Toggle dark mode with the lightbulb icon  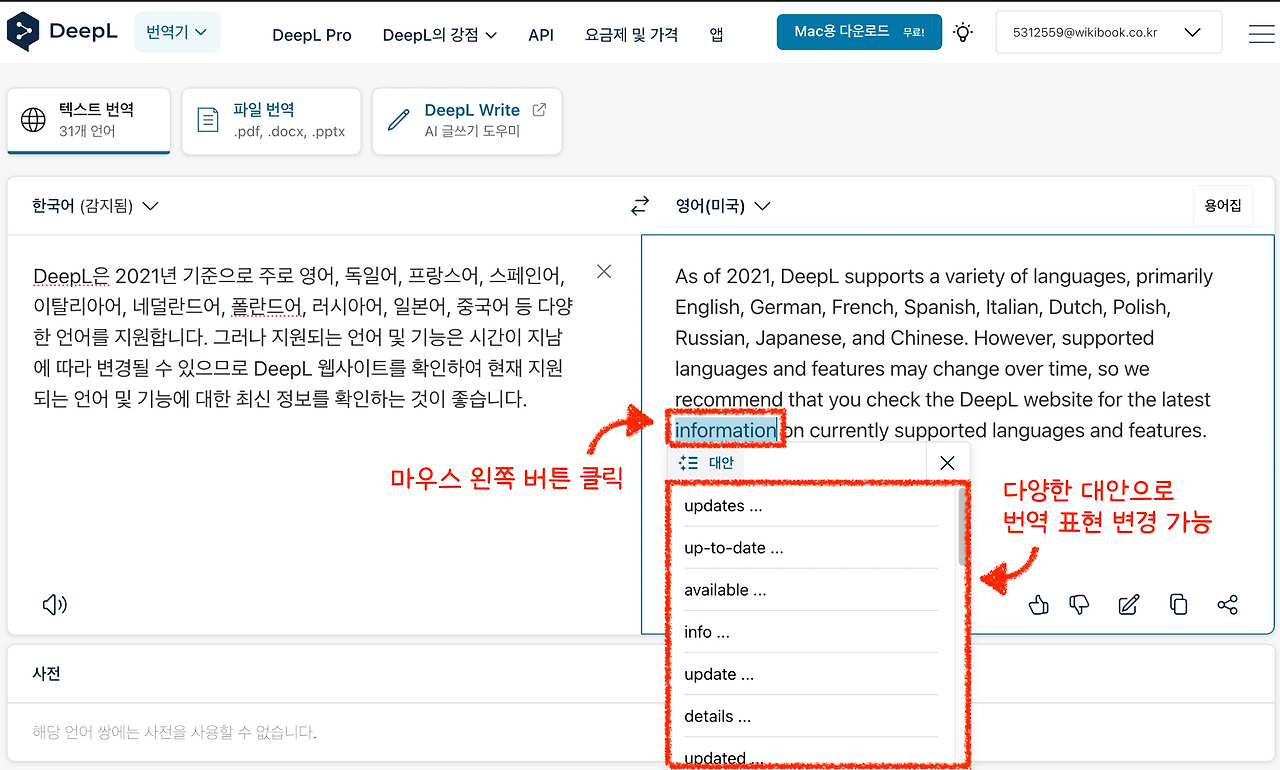[963, 32]
